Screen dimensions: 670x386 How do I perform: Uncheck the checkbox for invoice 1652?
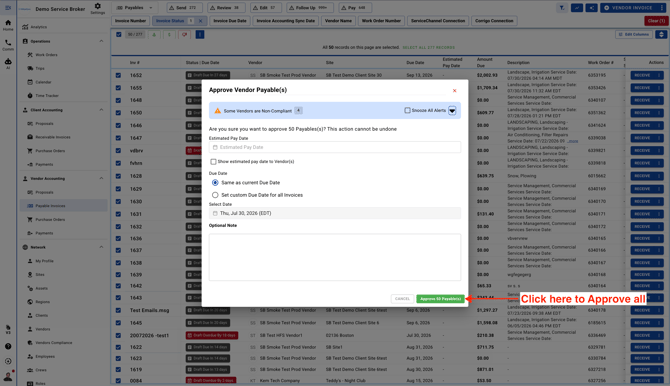click(x=118, y=75)
